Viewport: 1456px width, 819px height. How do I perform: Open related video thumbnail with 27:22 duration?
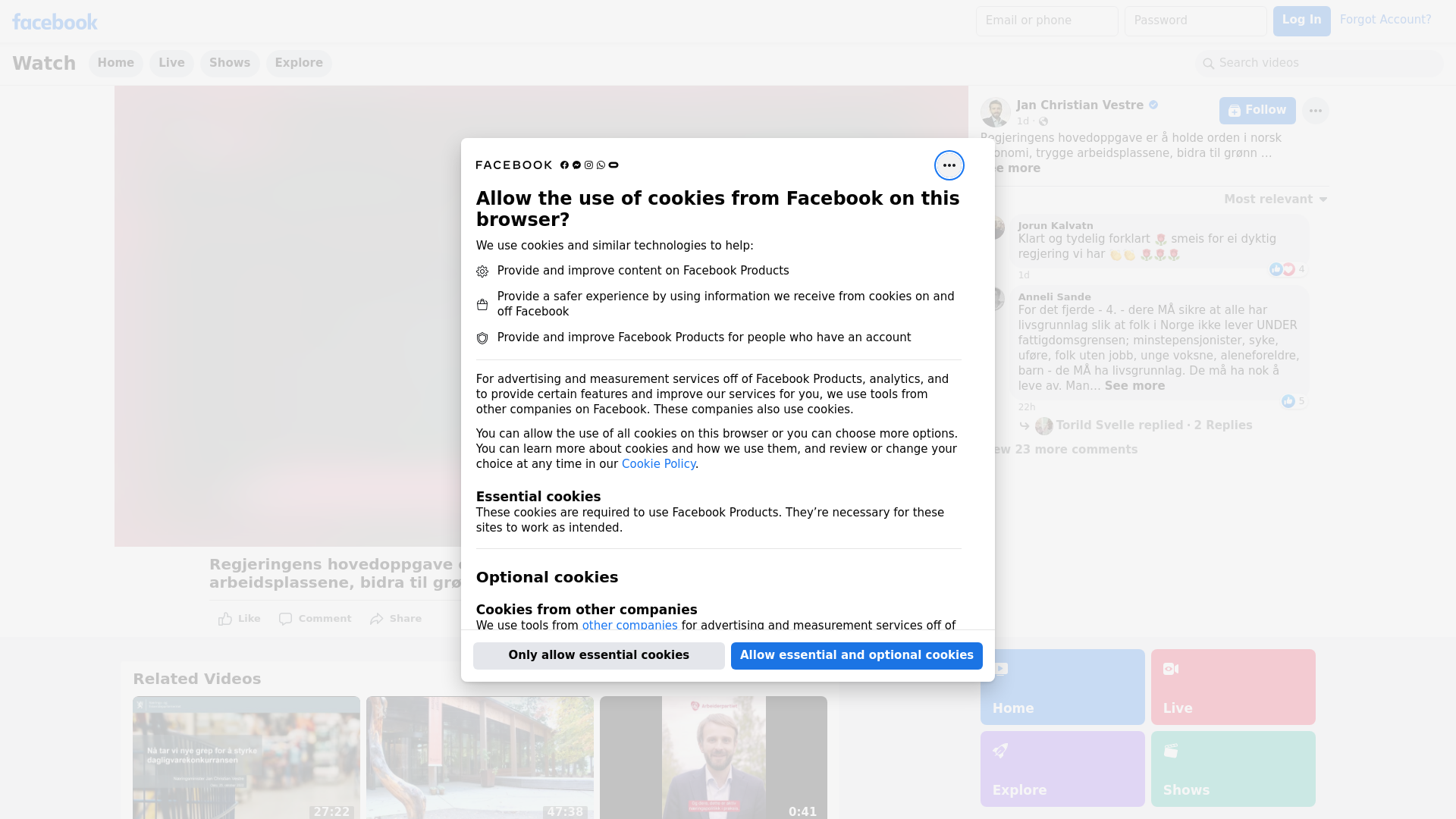(246, 758)
